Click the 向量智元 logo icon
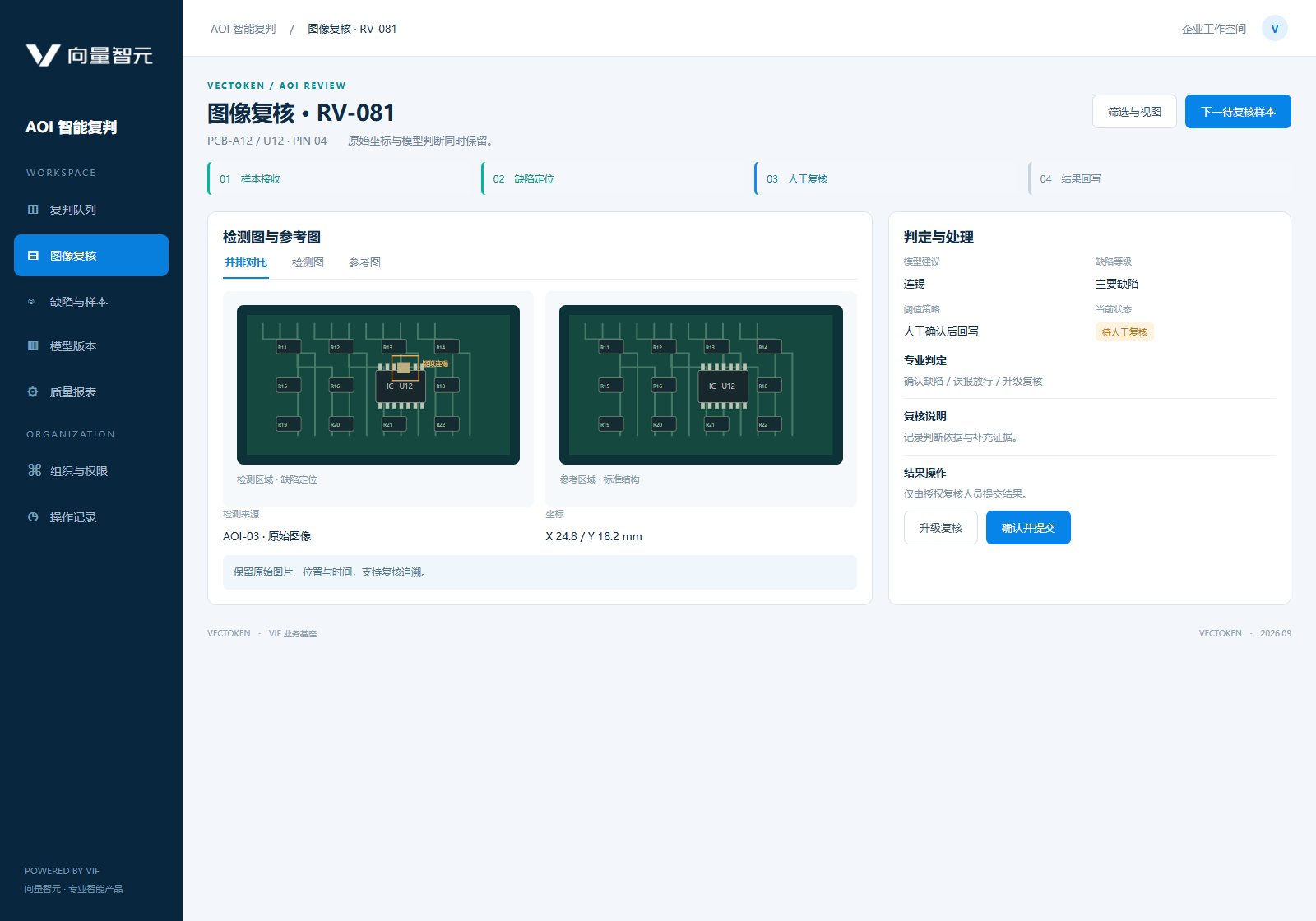Image resolution: width=1316 pixels, height=921 pixels. coord(43,55)
